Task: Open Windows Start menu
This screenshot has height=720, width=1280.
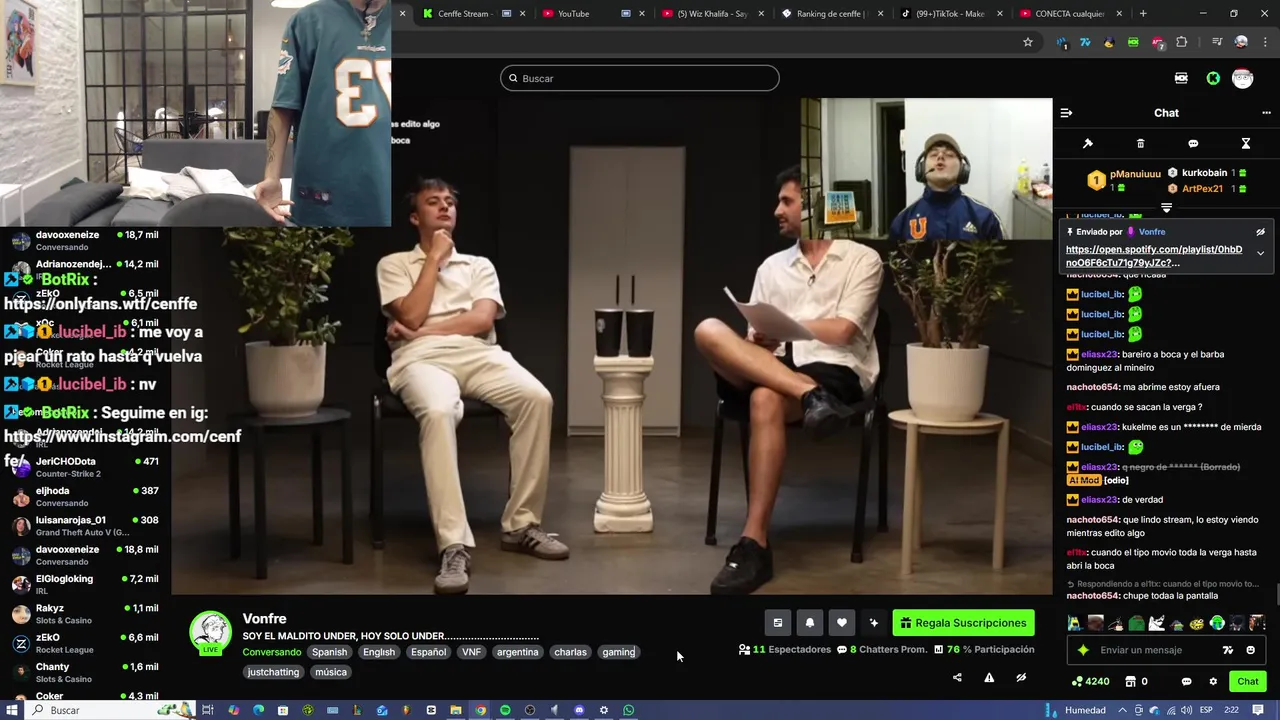Action: point(11,710)
